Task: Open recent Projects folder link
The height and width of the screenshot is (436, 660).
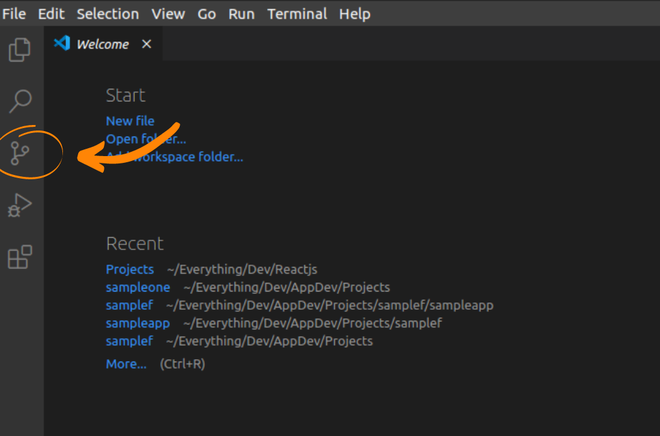Action: [130, 269]
